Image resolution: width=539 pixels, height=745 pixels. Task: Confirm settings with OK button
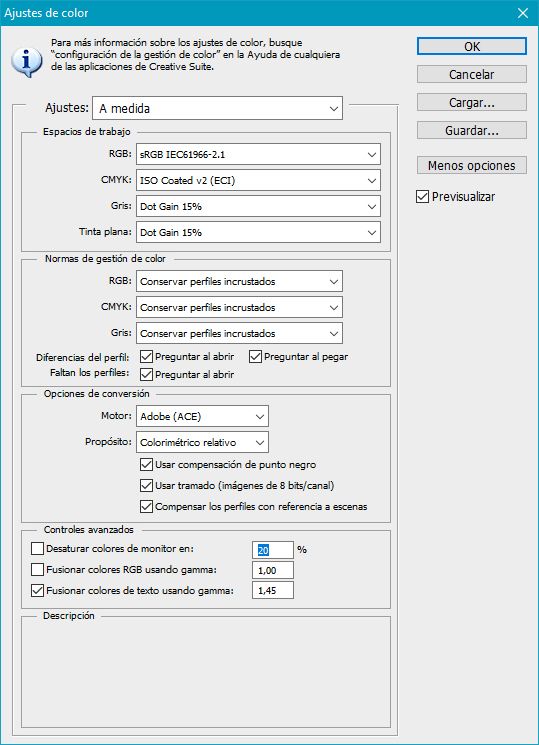coord(472,47)
